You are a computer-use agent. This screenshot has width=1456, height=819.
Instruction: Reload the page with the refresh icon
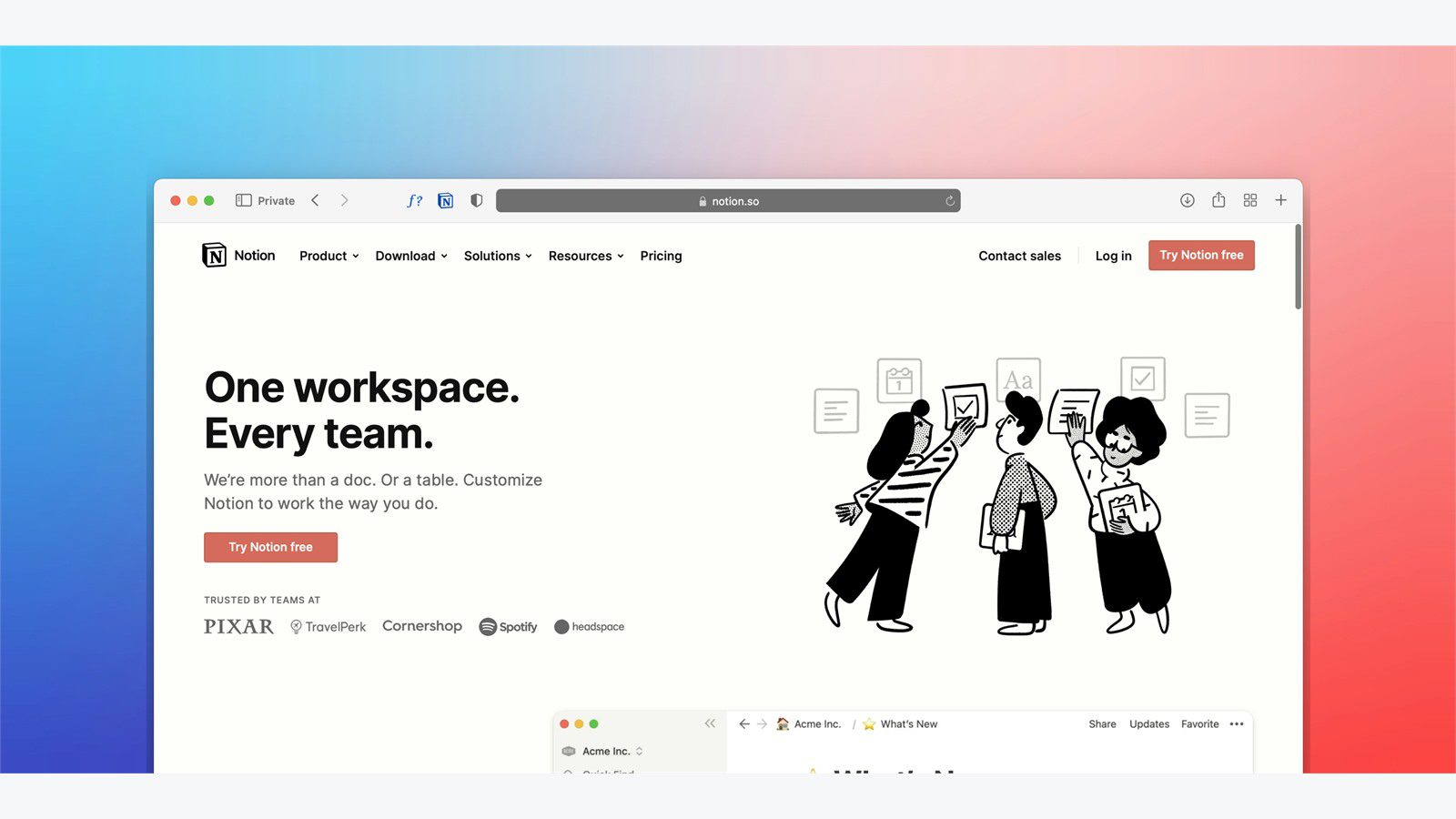click(x=949, y=201)
